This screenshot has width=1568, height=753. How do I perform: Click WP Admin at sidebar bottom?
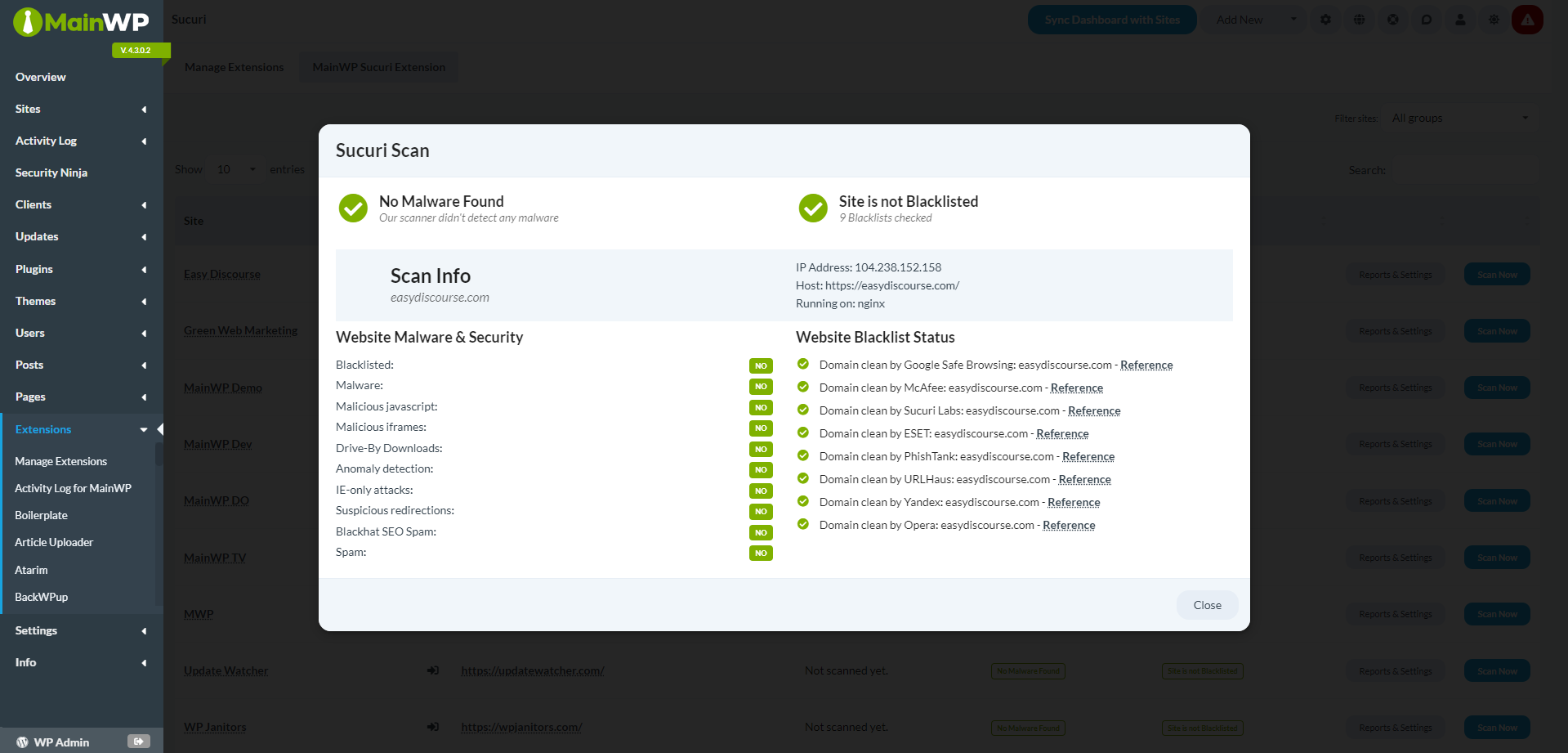[x=61, y=742]
